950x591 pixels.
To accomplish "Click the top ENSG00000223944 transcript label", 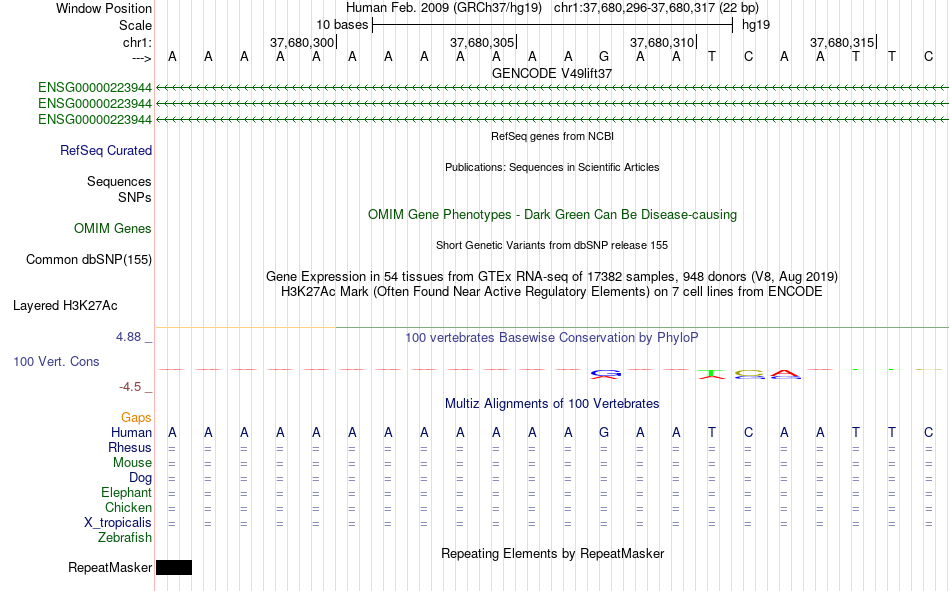I will pyautogui.click(x=95, y=88).
